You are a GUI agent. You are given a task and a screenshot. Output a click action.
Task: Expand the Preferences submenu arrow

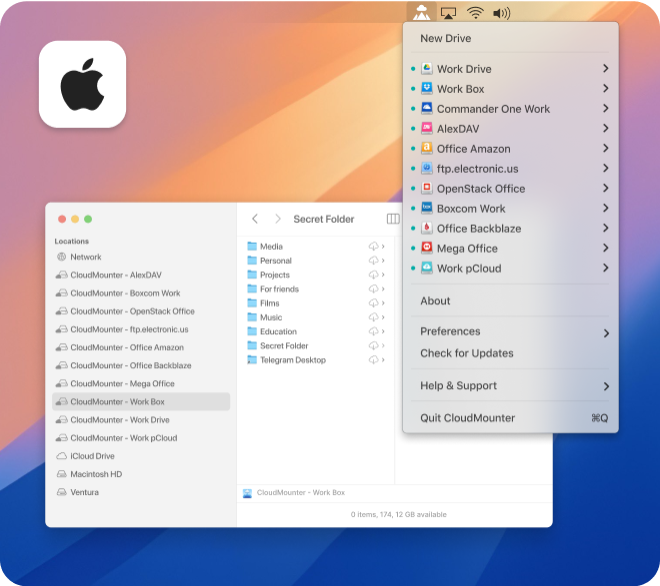tap(606, 333)
